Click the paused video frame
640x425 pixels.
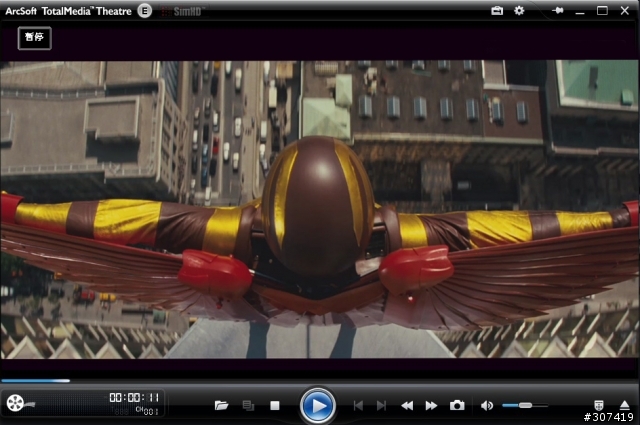point(320,209)
